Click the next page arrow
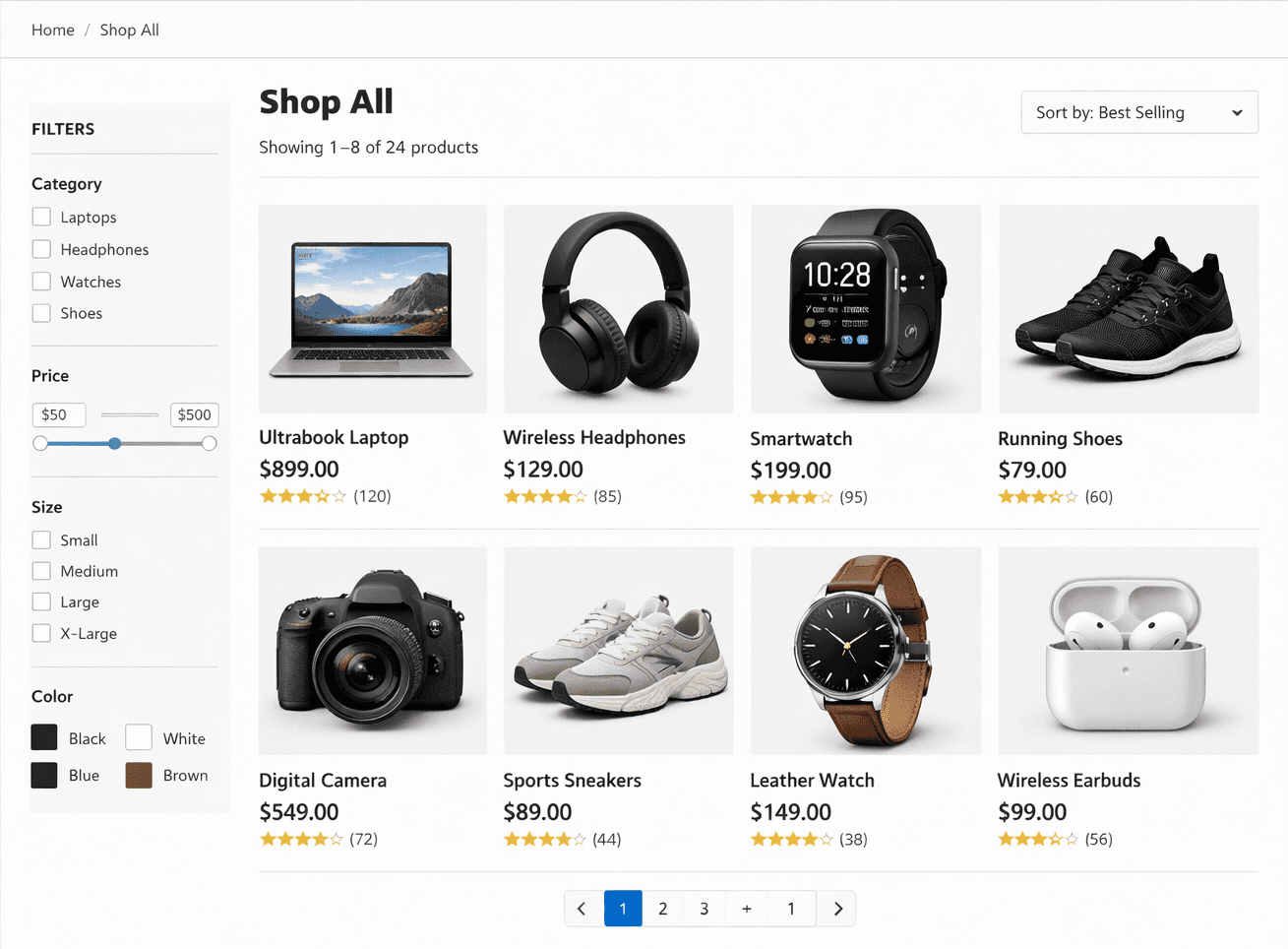This screenshot has height=949, width=1288. (835, 908)
